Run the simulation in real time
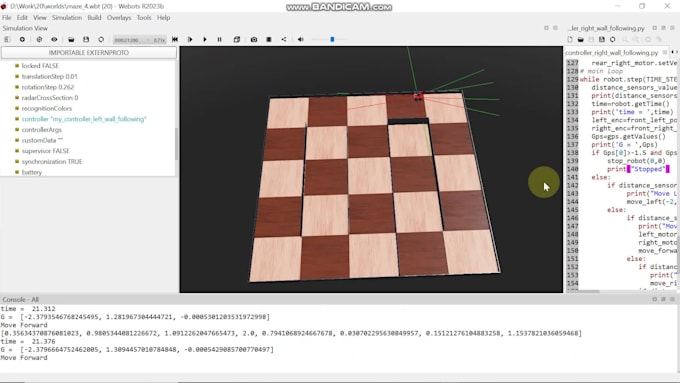The height and width of the screenshot is (383, 680). [205, 39]
